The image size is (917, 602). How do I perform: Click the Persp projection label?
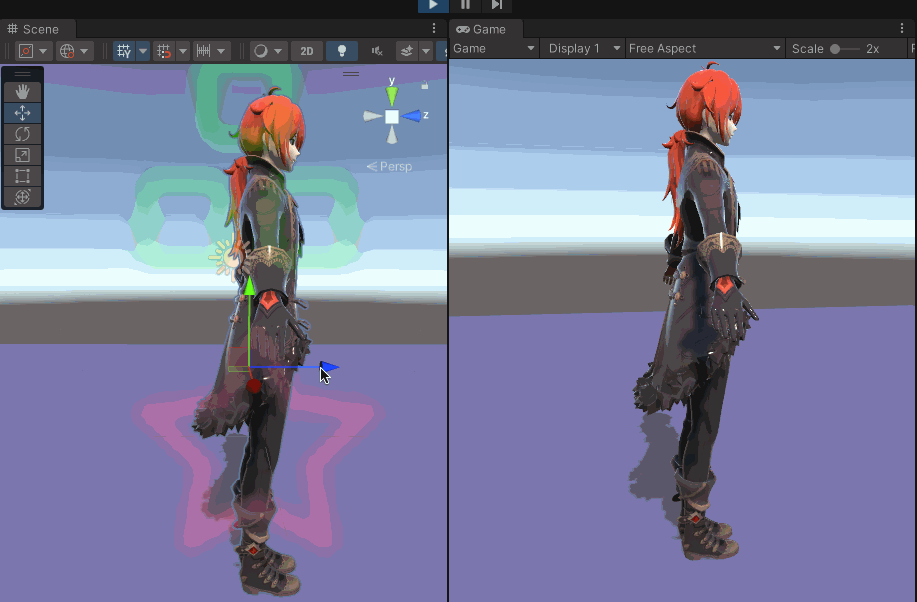coord(390,166)
